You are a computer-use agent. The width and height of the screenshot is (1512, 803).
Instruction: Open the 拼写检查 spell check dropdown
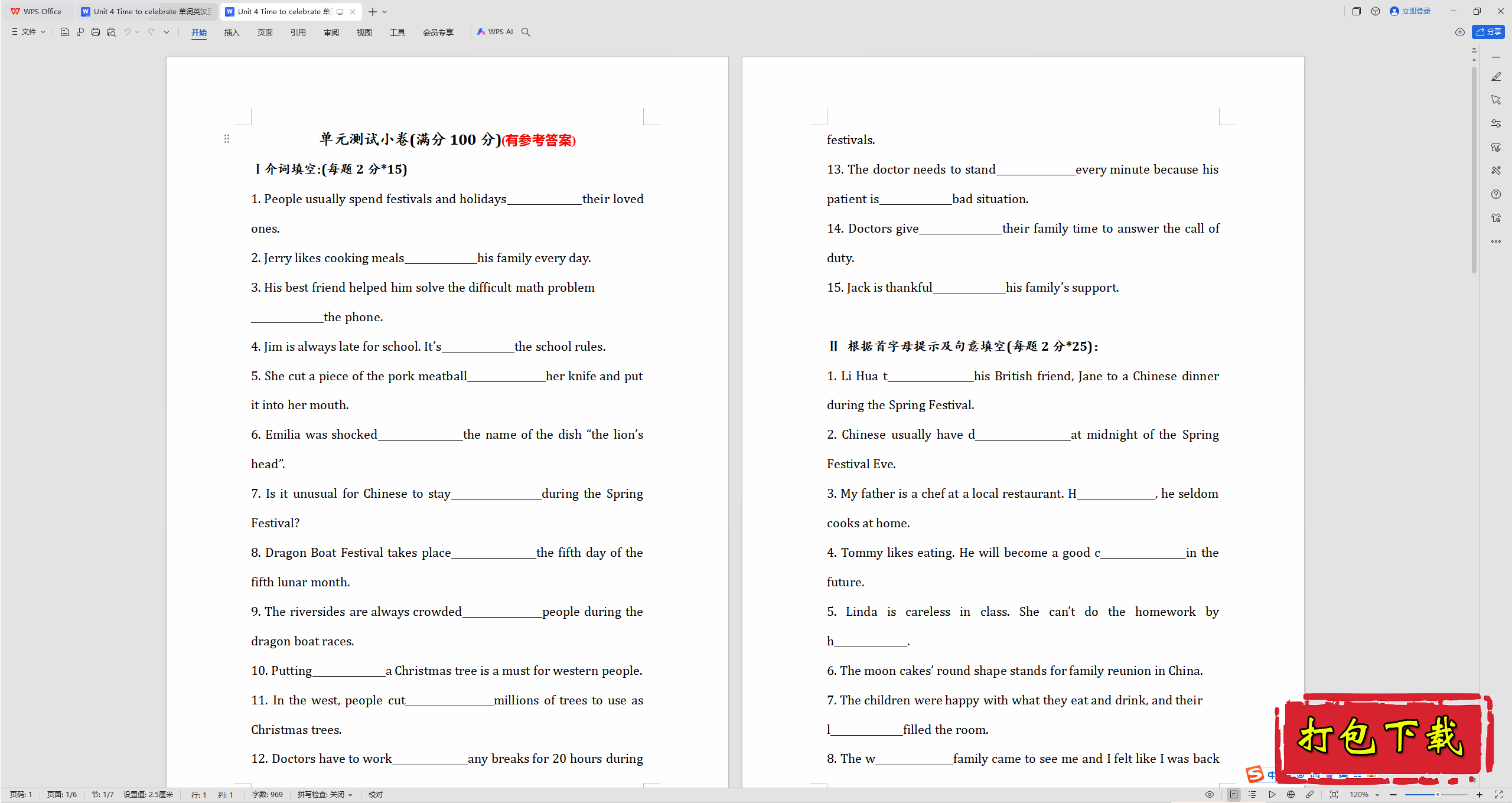tap(325, 795)
